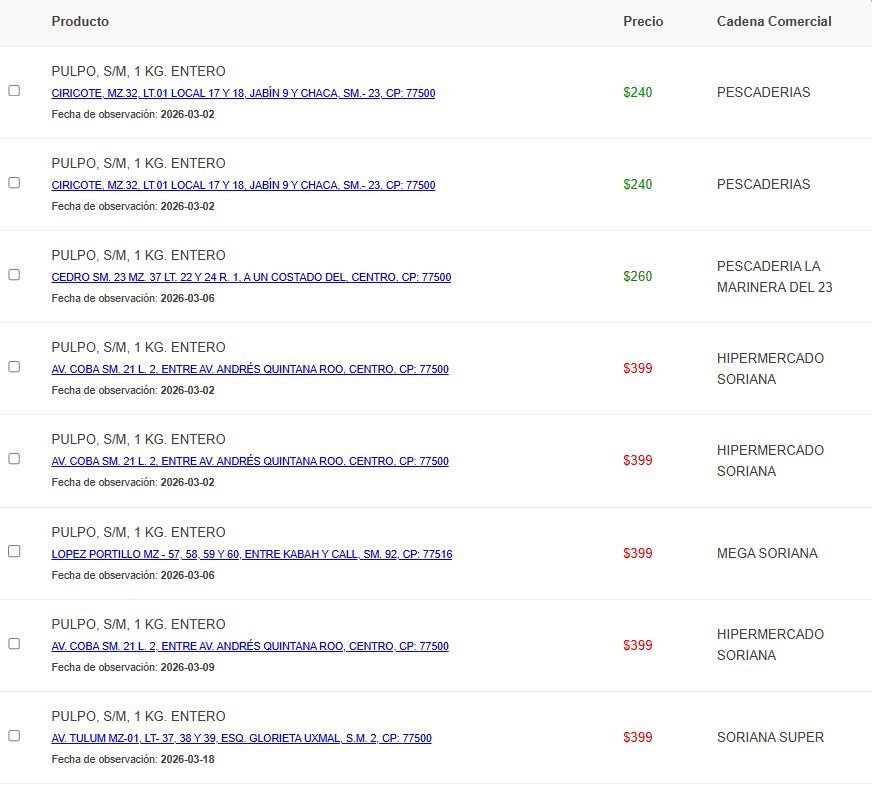Open the first CIRICOTE MZ.32 address link
The width and height of the screenshot is (872, 787).
[243, 94]
